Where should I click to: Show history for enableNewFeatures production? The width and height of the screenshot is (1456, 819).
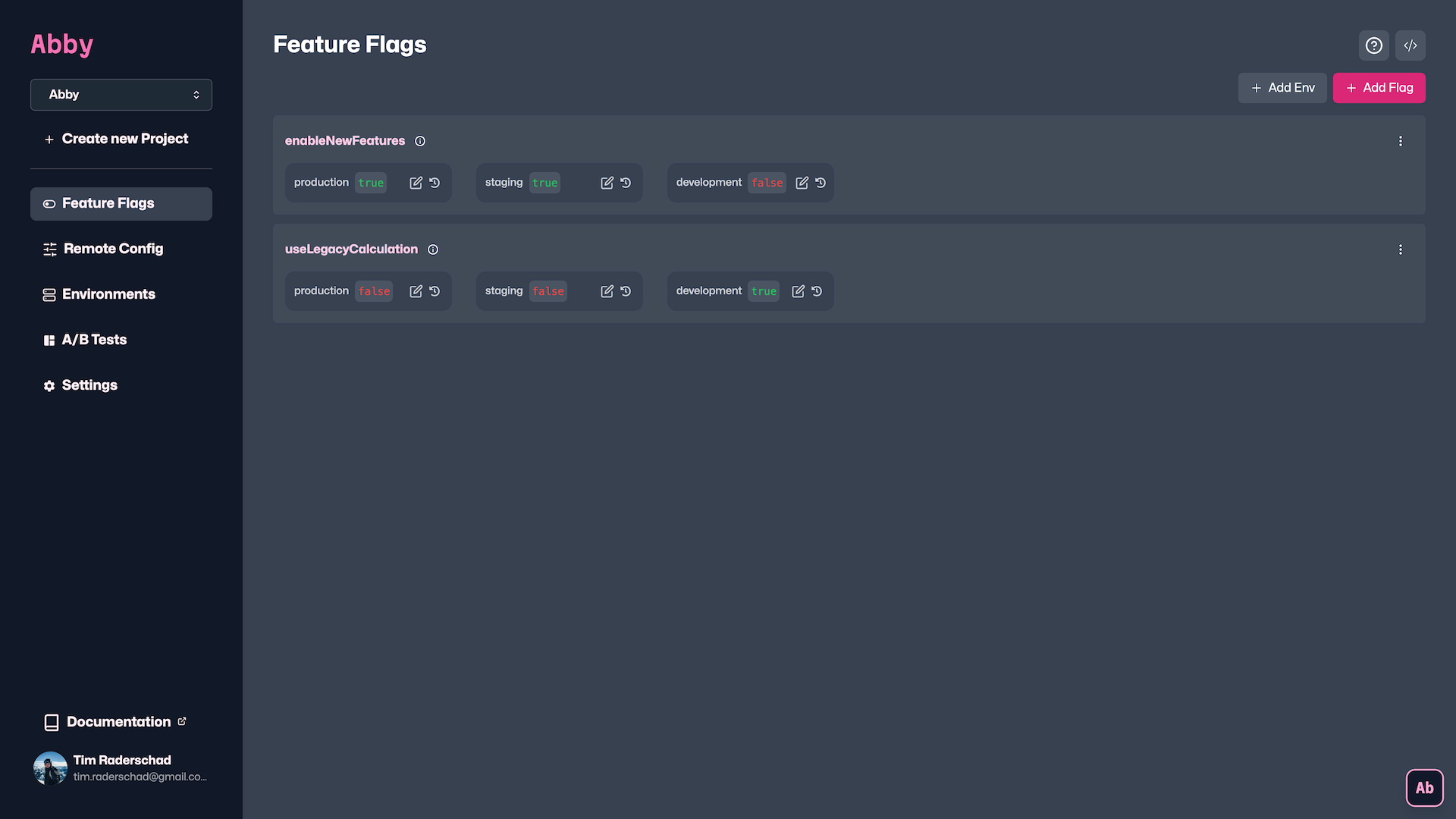(x=435, y=183)
